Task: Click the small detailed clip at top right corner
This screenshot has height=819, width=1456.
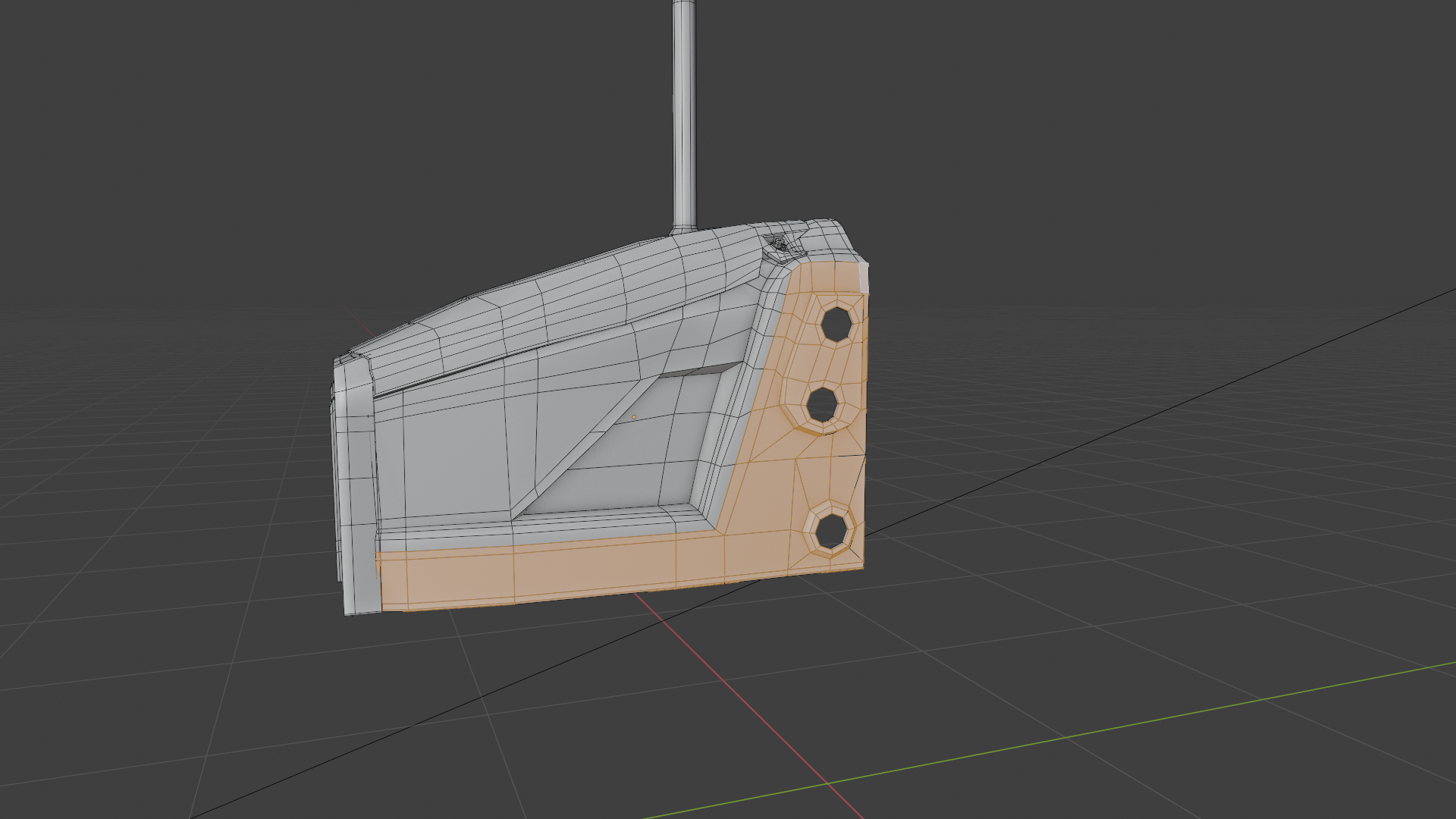Action: click(779, 245)
